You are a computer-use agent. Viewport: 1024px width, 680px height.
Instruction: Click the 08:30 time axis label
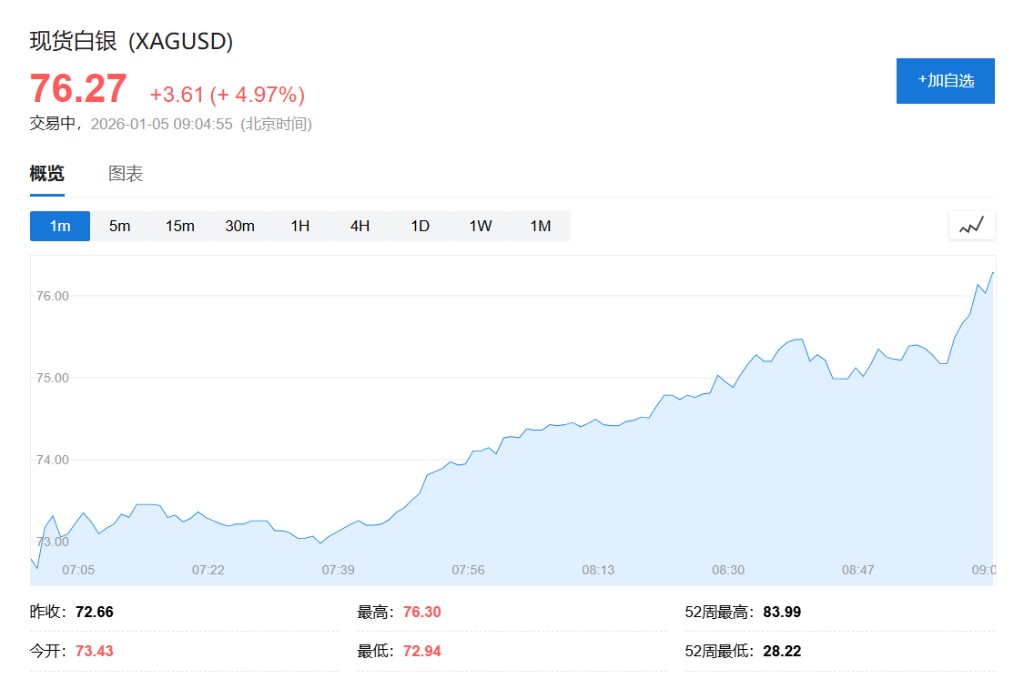(728, 570)
